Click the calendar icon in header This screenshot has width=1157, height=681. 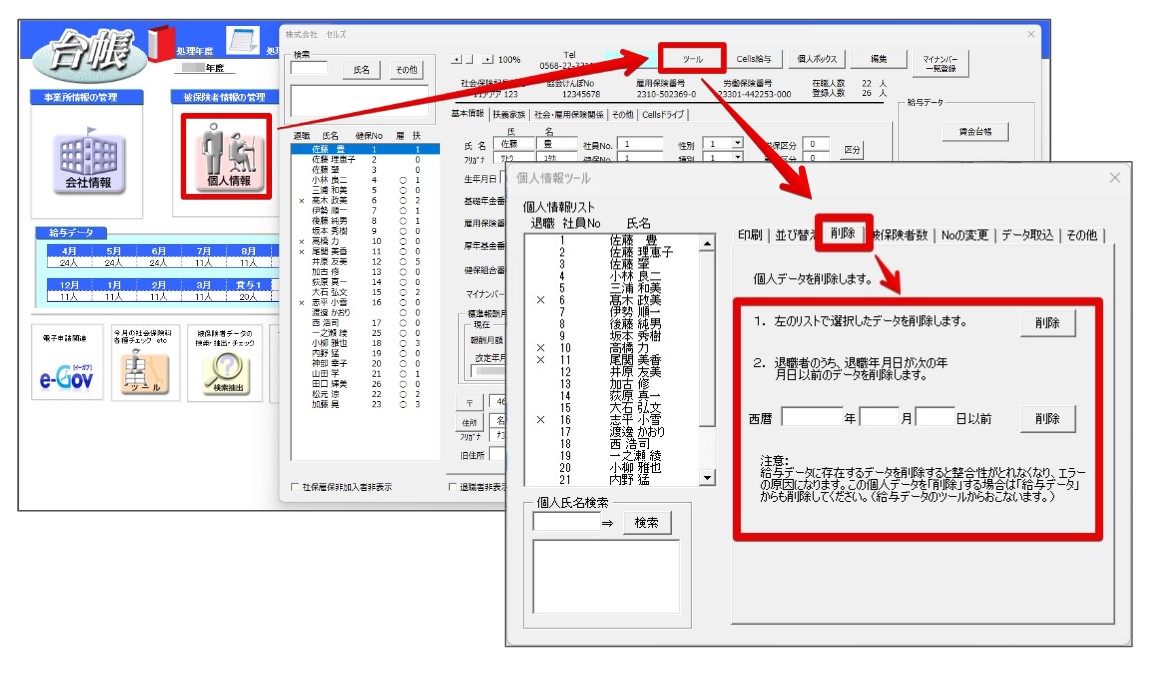click(x=244, y=40)
